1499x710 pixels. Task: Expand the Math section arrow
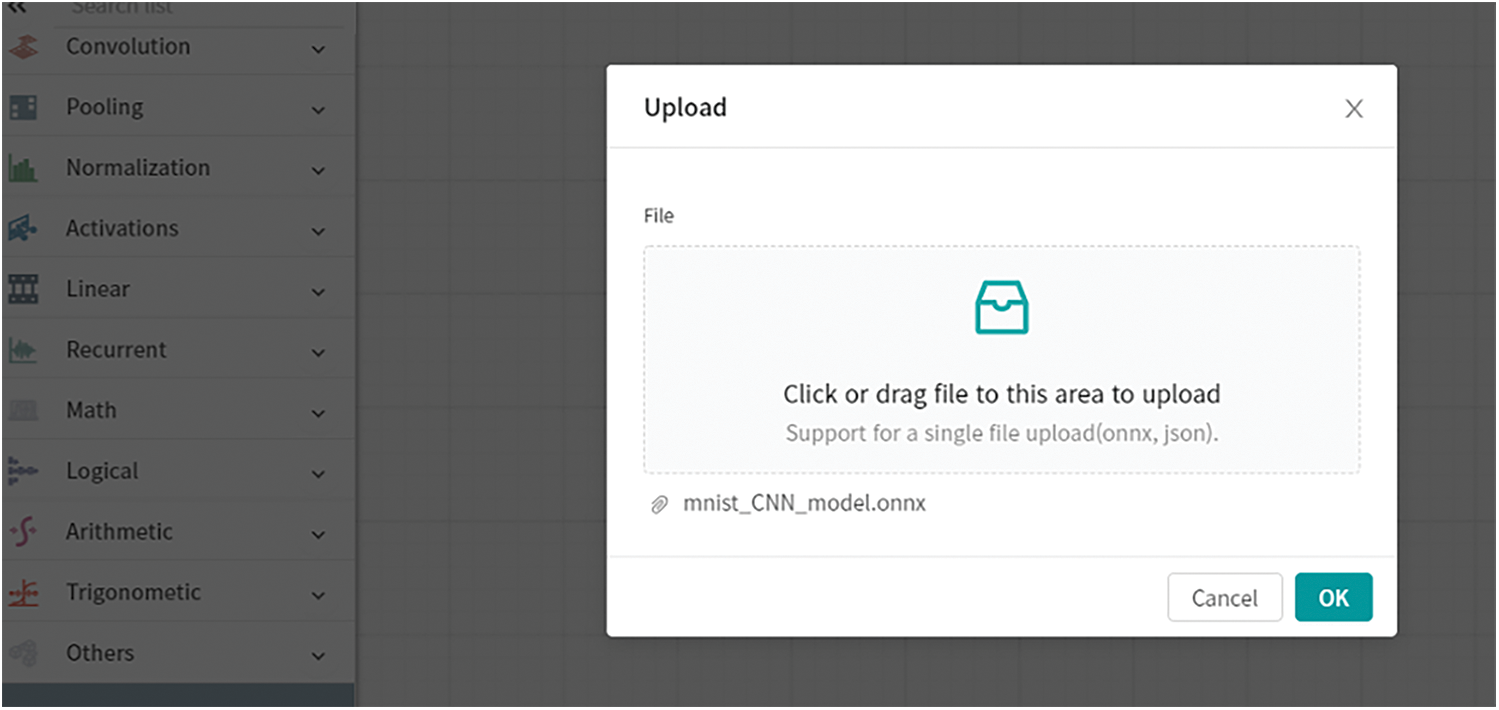click(x=318, y=413)
